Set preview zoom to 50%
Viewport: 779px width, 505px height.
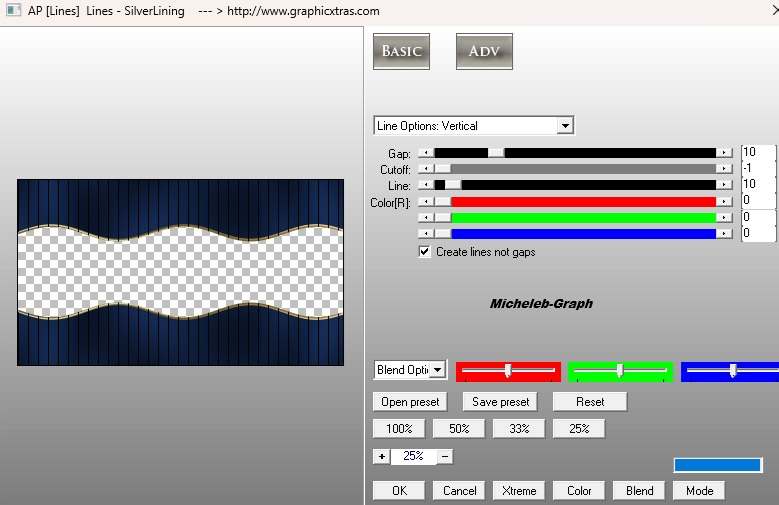coord(460,428)
